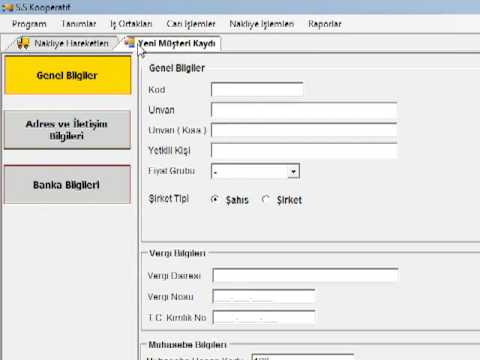This screenshot has width=480, height=360.
Task: Click the truck icon on Nakliye Hareketleri tab
Action: point(23,43)
